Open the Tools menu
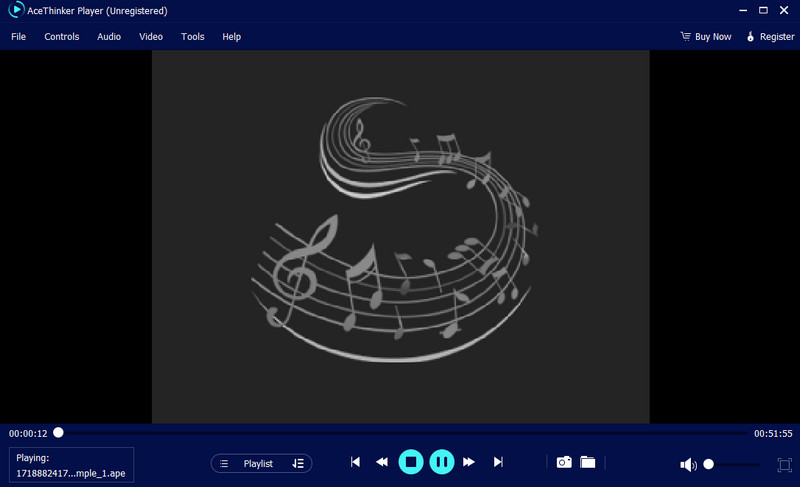This screenshot has height=487, width=800. coord(193,37)
